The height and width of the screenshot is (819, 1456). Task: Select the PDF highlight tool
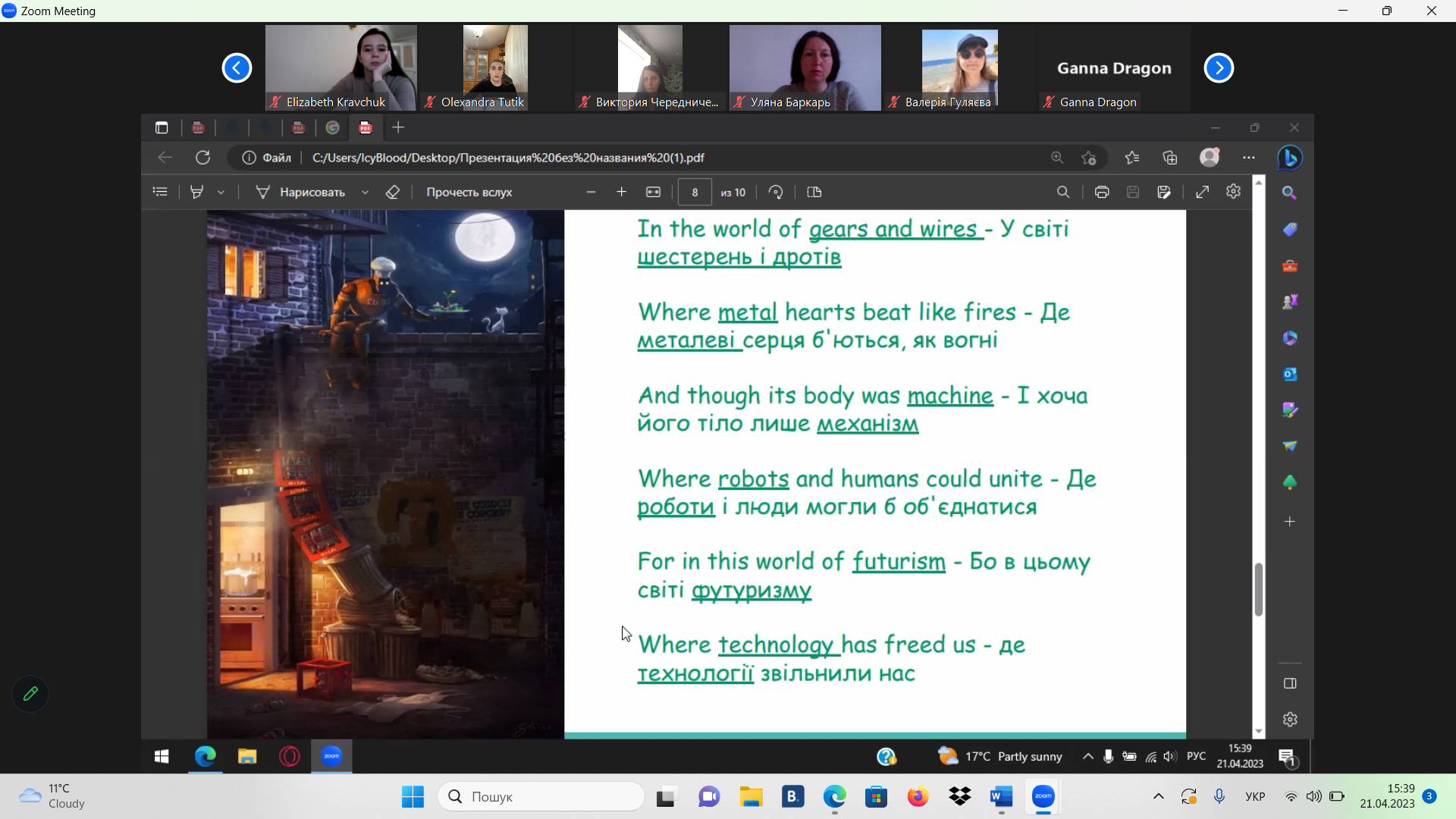click(196, 192)
